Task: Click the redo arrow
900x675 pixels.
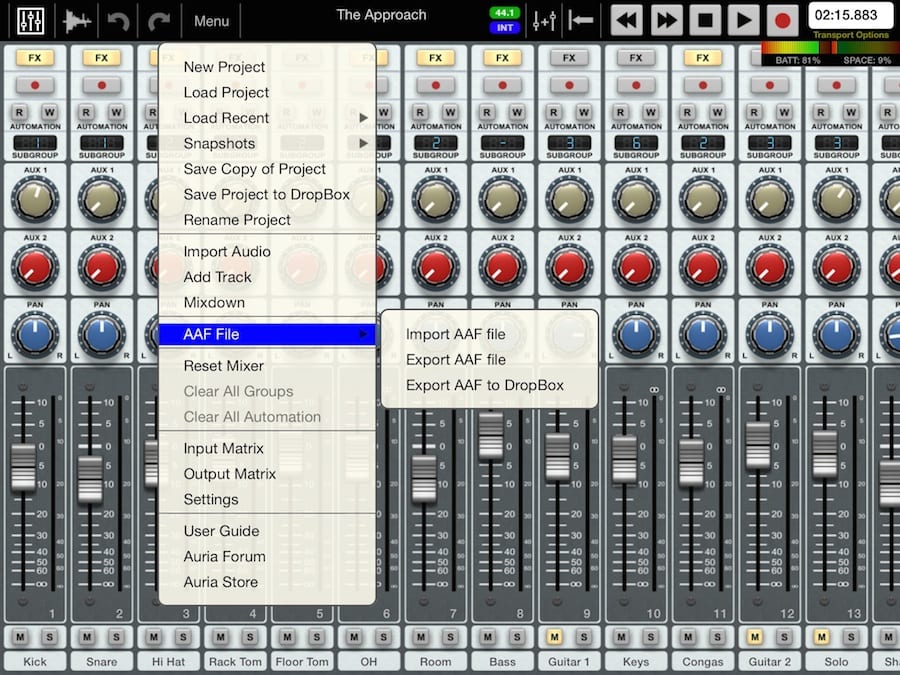Action: tap(159, 20)
